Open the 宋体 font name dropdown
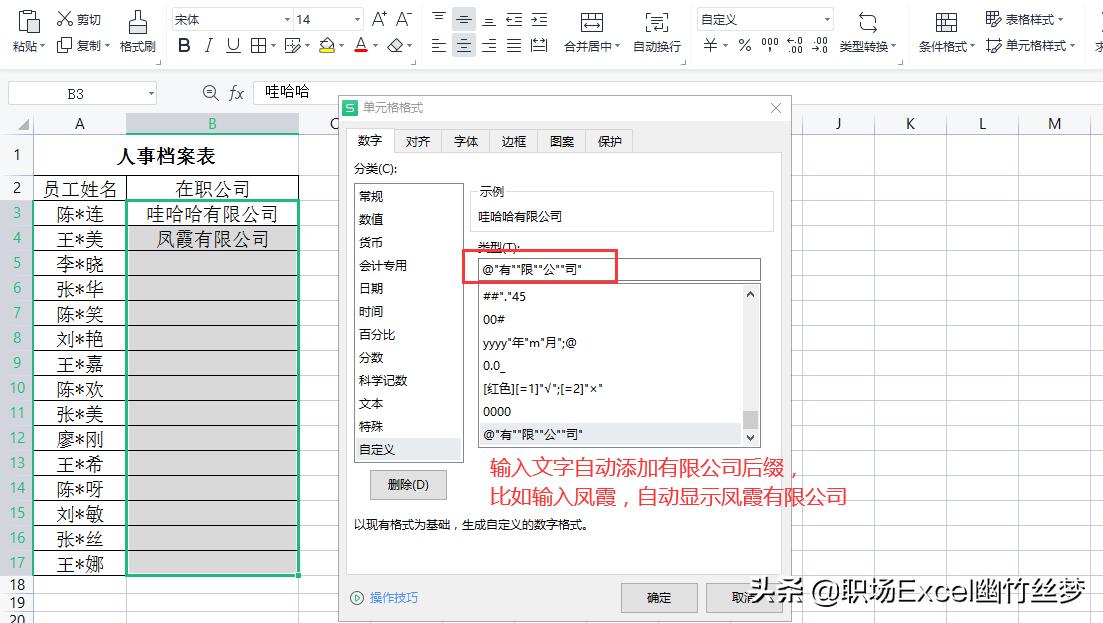The width and height of the screenshot is (1103, 623). pyautogui.click(x=286, y=17)
